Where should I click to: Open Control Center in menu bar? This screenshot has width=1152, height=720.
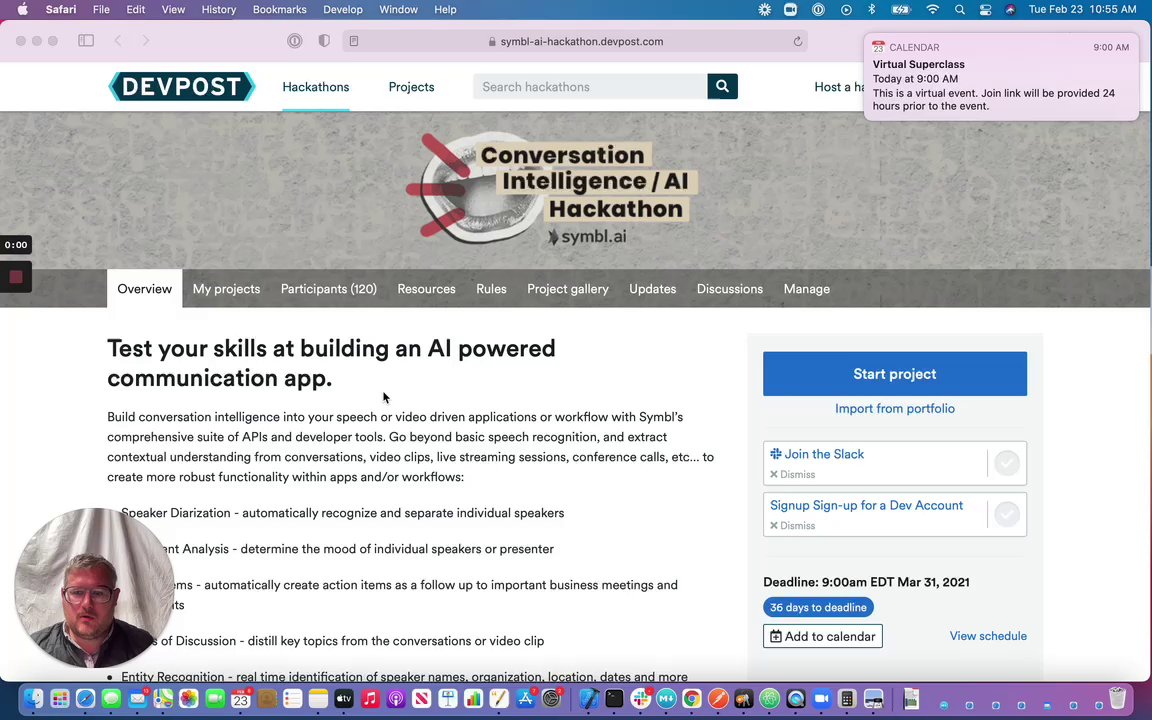pyautogui.click(x=985, y=10)
